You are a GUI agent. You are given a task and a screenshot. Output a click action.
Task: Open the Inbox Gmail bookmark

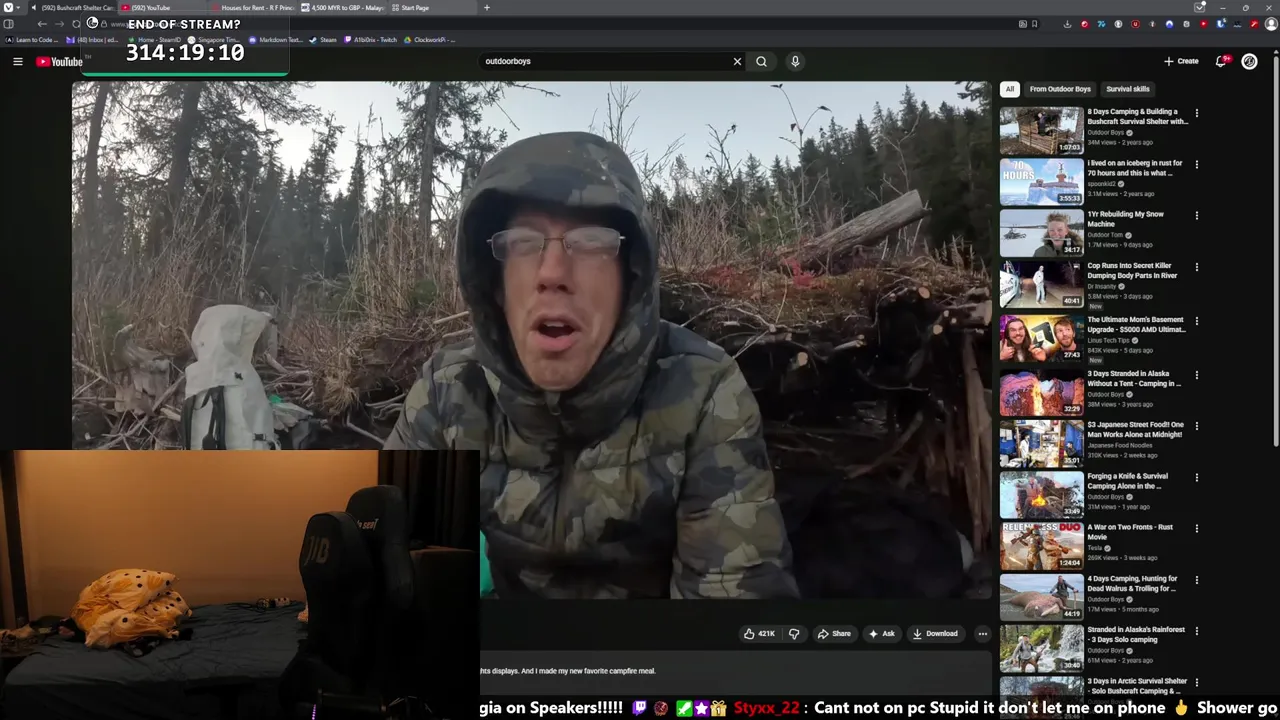point(93,40)
